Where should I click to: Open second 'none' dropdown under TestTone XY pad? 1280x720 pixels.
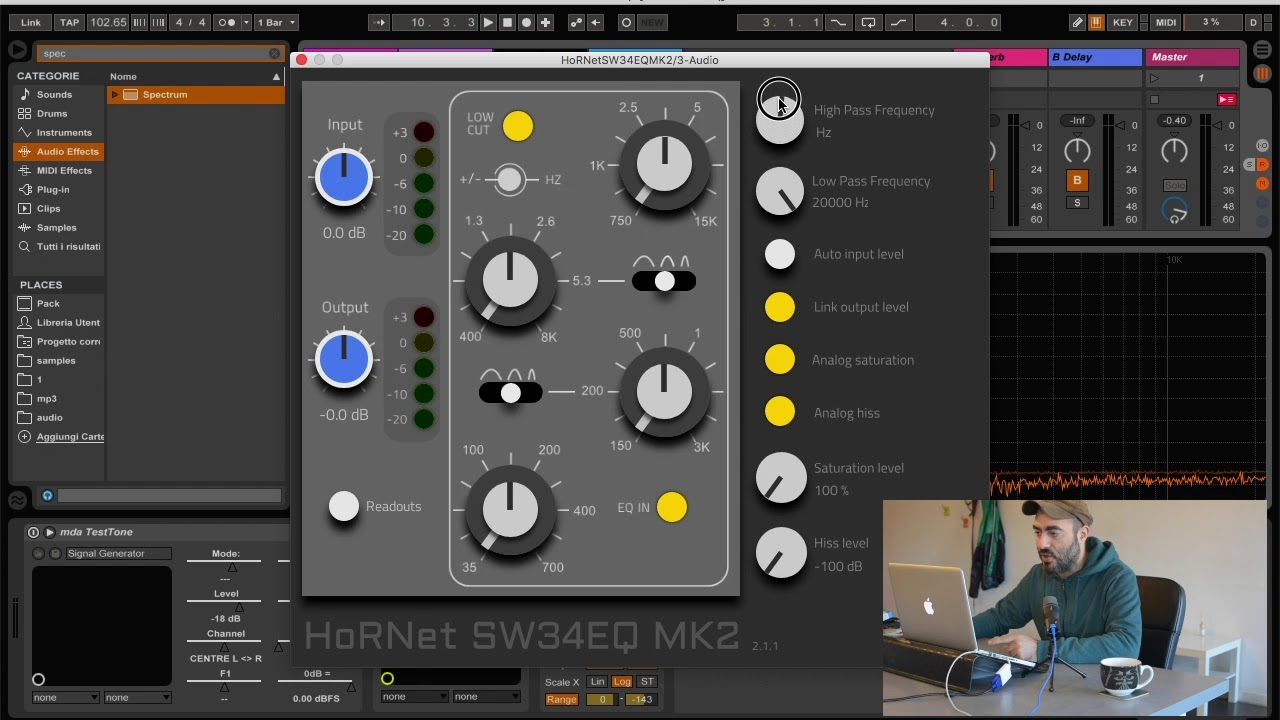pyautogui.click(x=137, y=697)
